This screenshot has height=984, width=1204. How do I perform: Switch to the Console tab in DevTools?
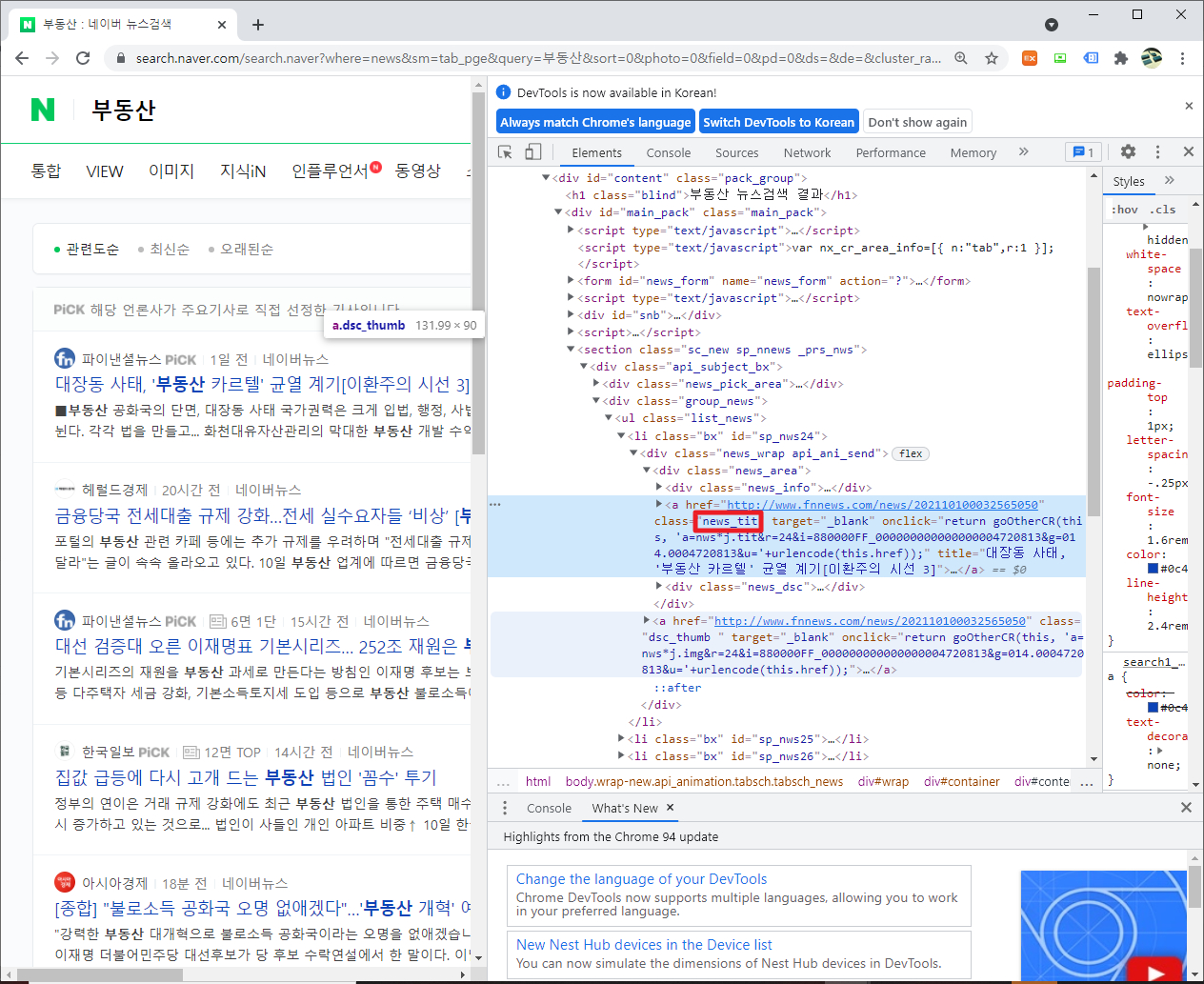pos(669,152)
